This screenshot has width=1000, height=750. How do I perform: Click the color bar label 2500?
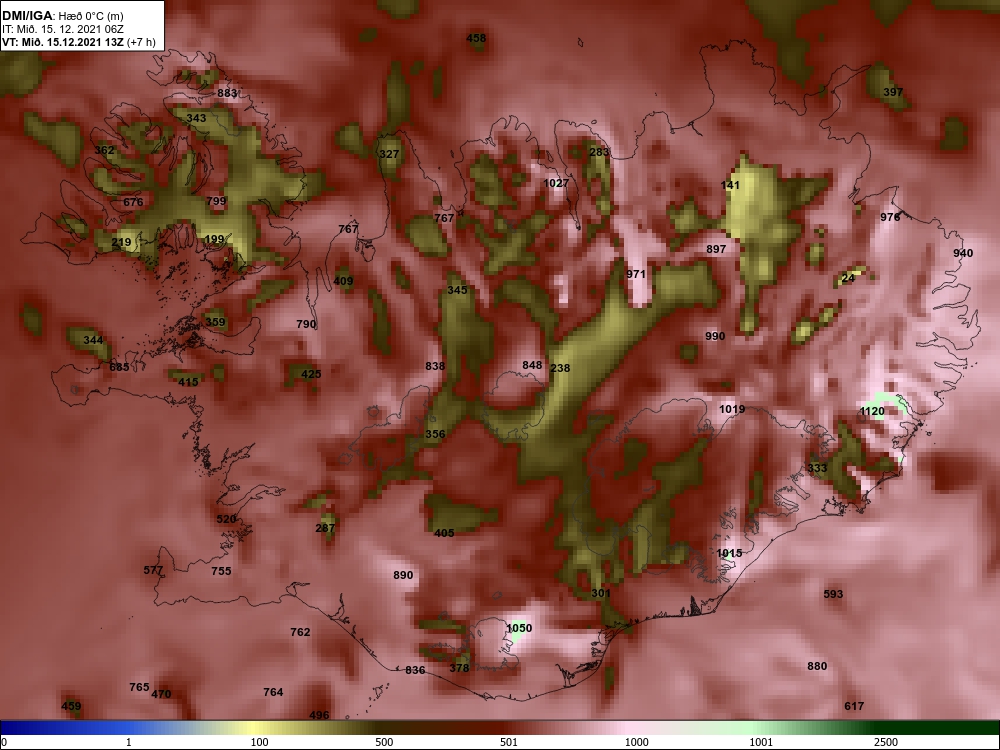point(886,742)
